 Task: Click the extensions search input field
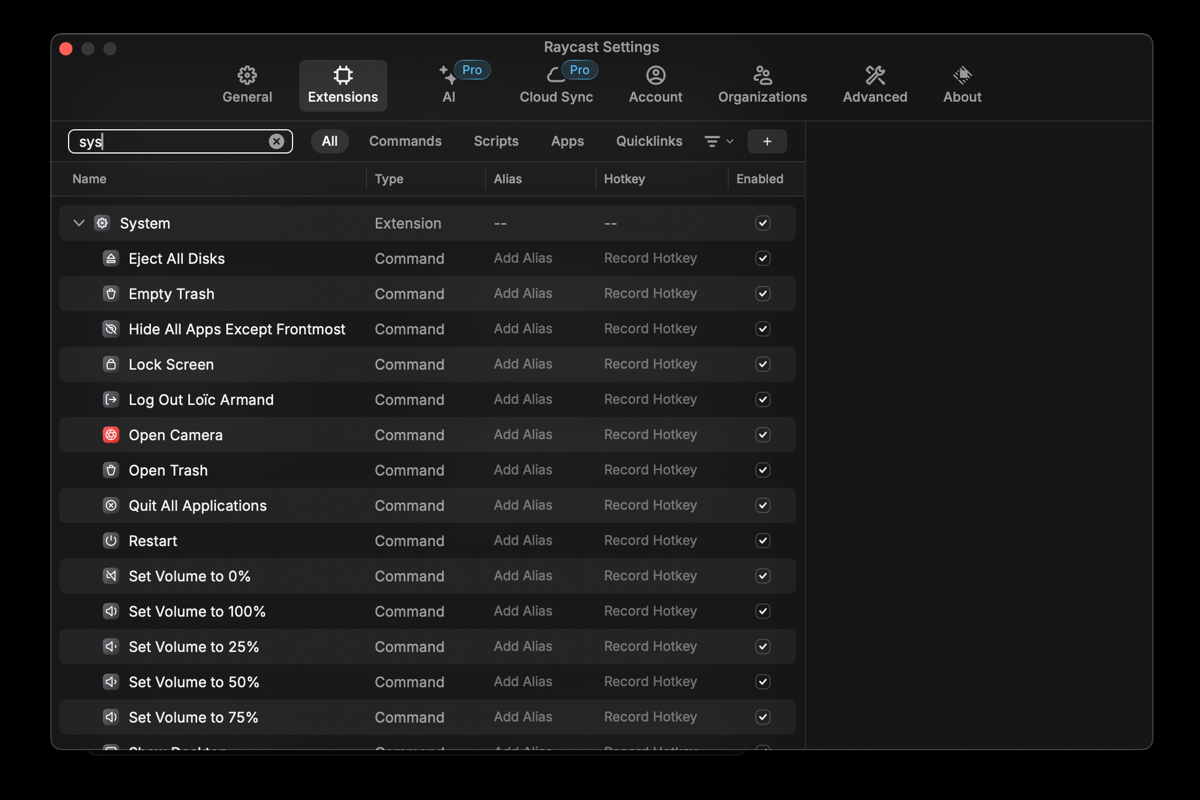170,142
